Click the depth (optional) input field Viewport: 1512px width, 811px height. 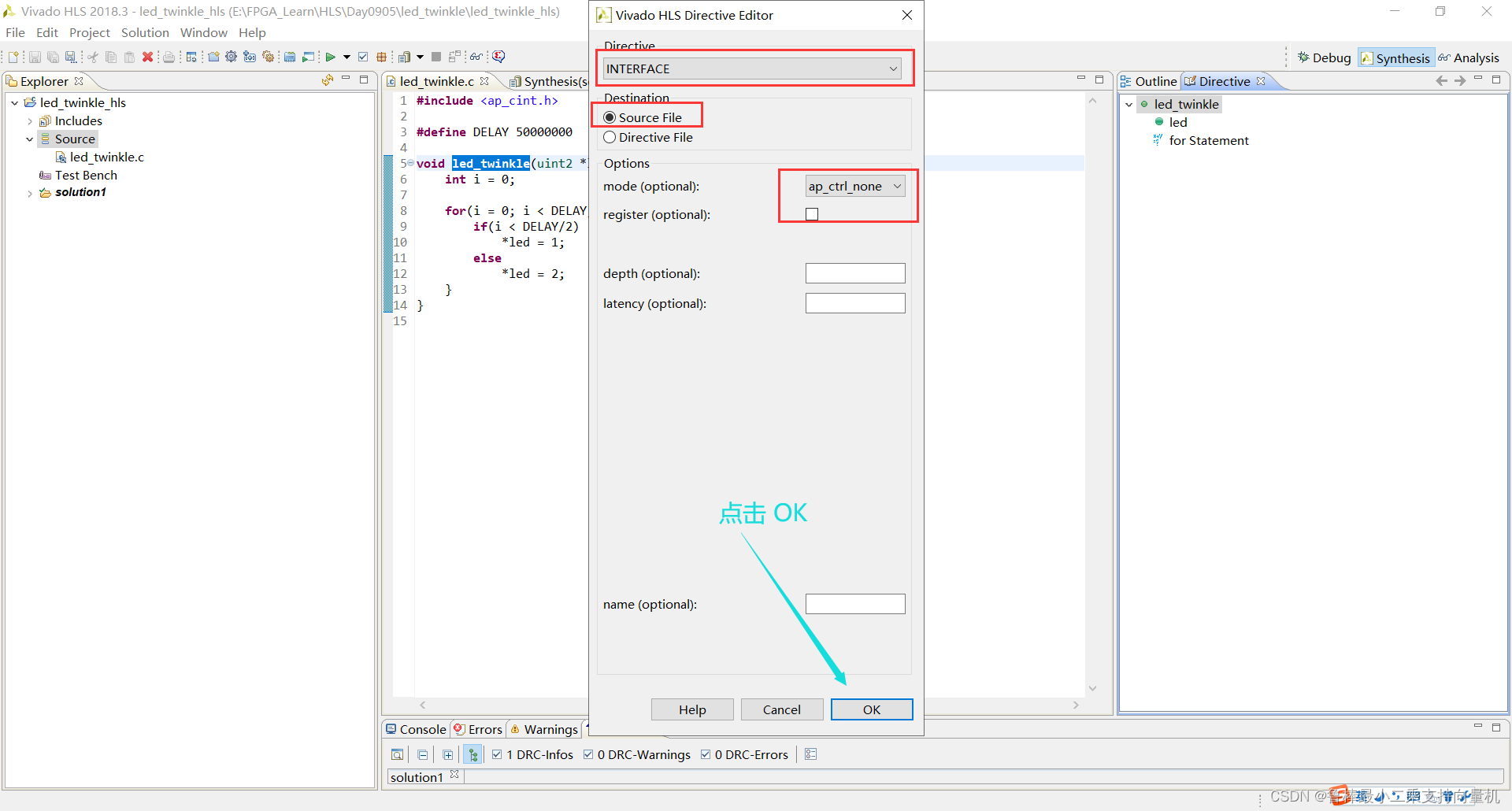click(855, 273)
